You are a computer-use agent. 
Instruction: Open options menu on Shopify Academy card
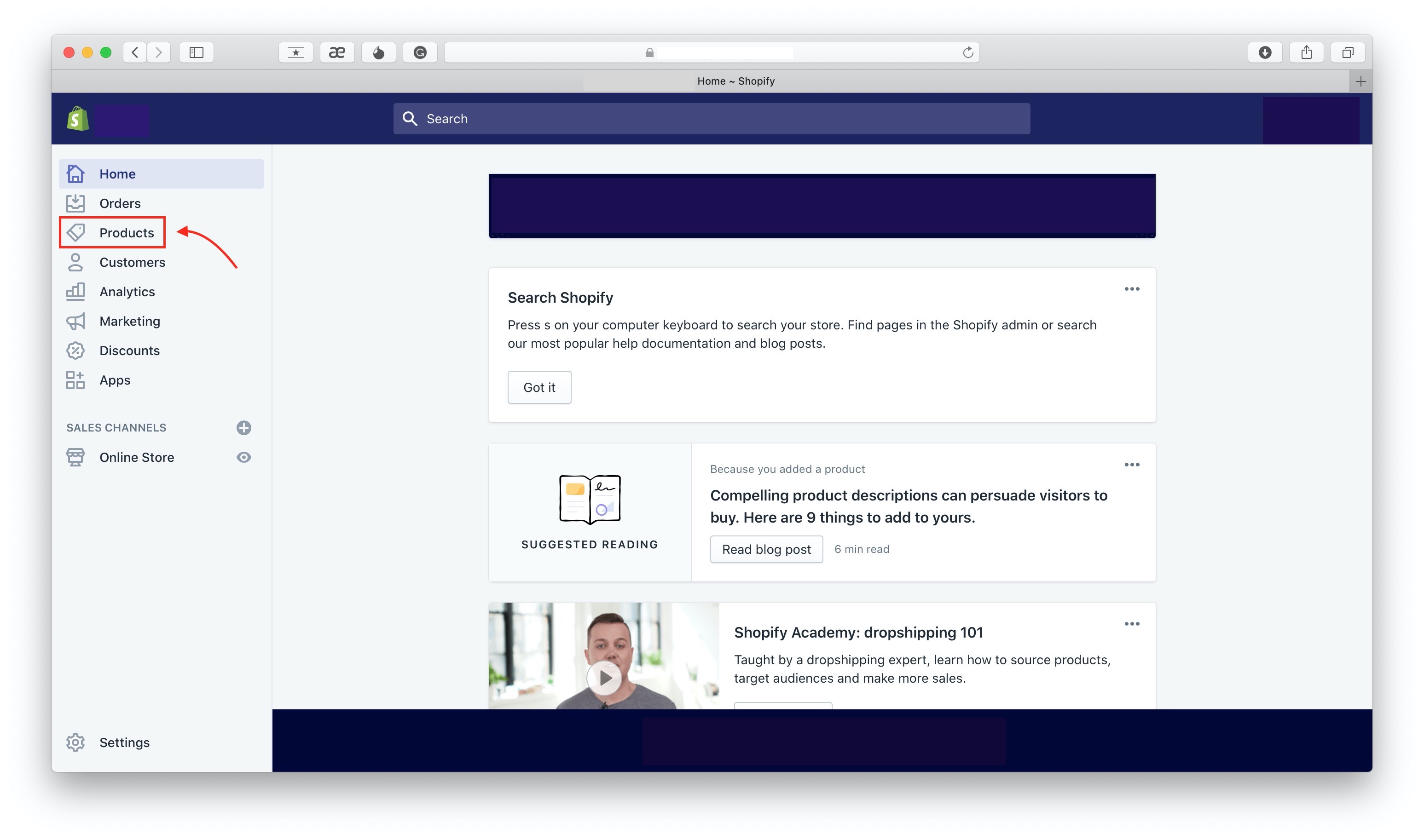point(1131,623)
